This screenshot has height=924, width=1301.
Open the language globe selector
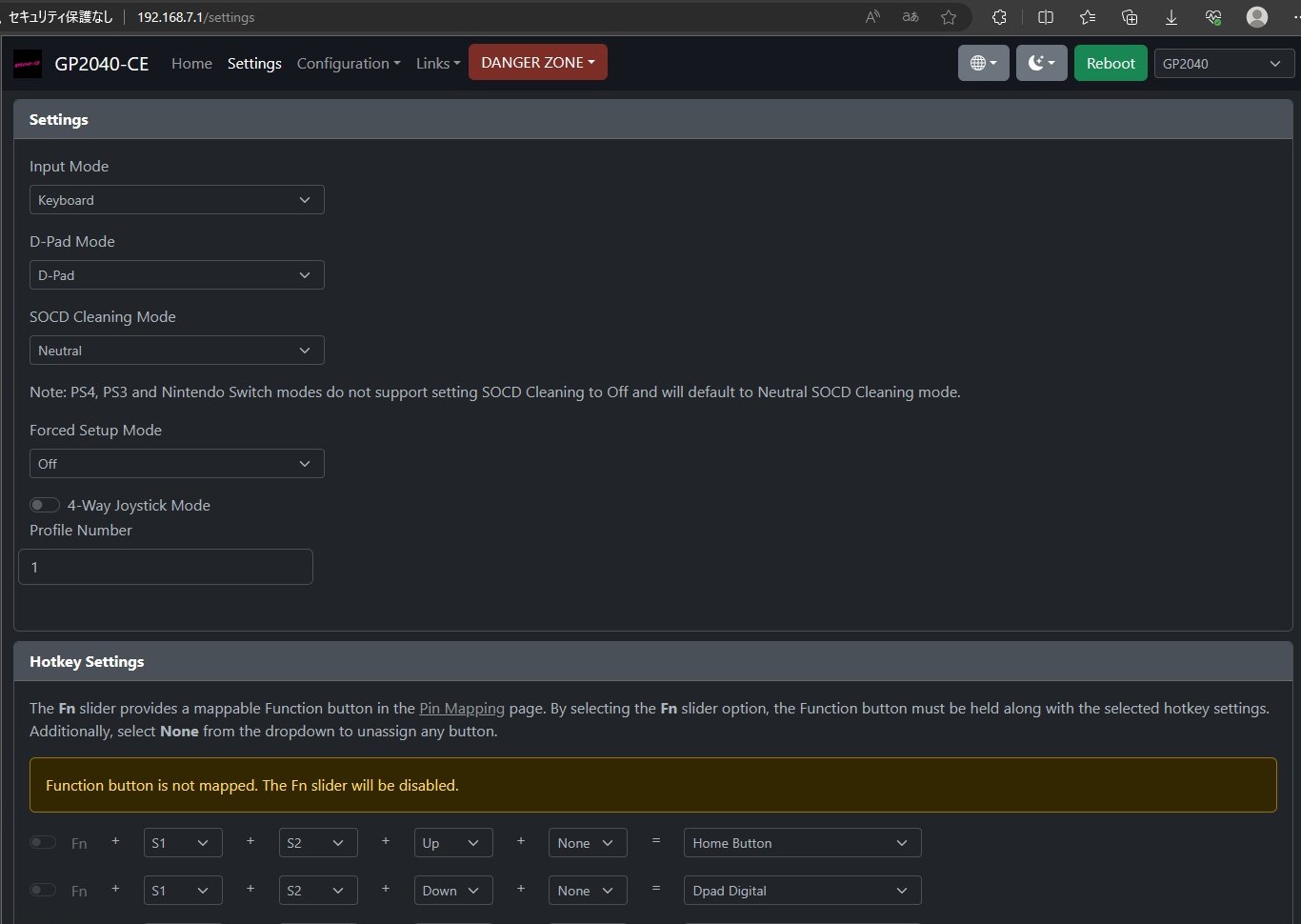click(x=983, y=63)
